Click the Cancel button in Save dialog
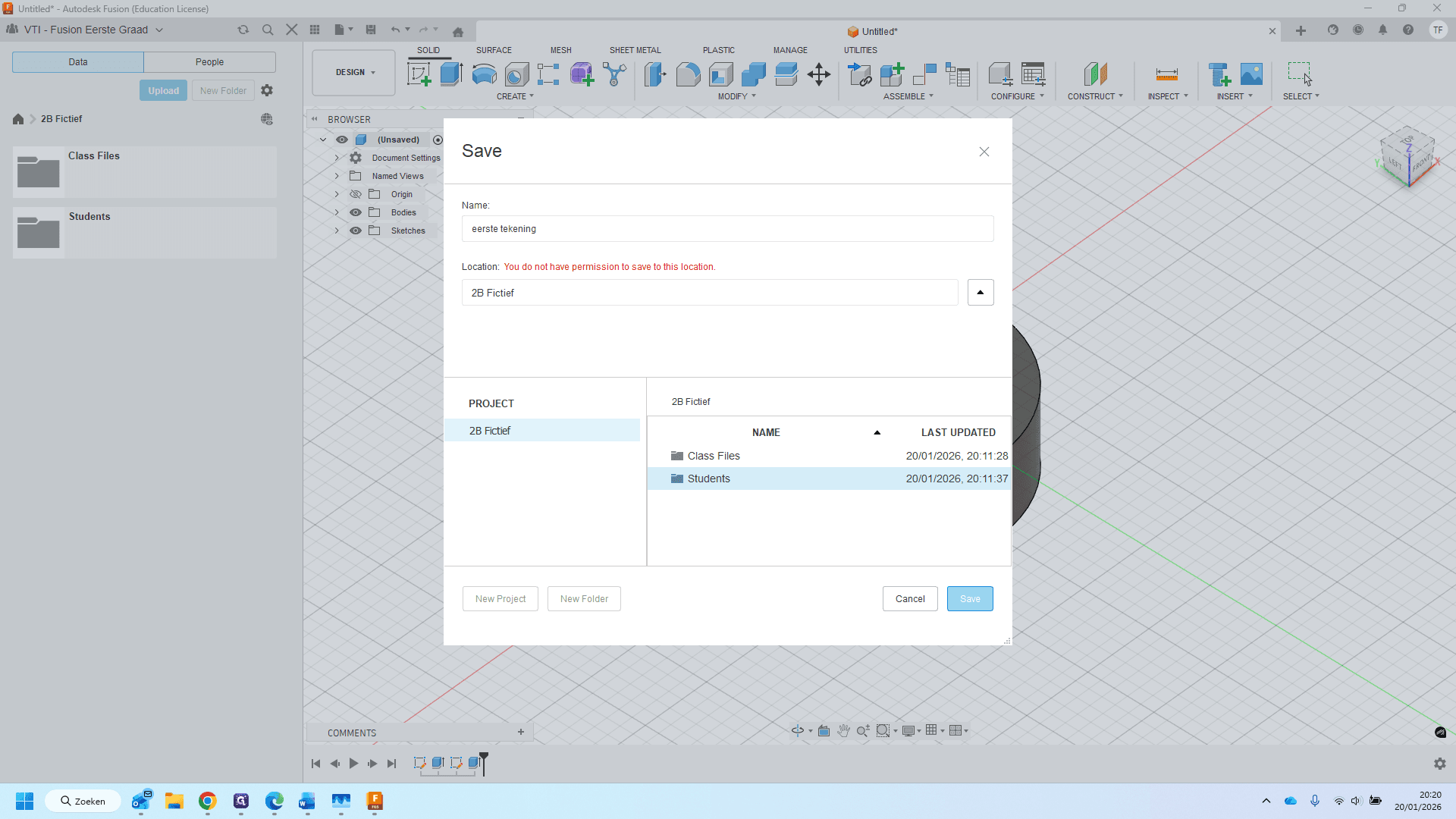The height and width of the screenshot is (819, 1456). tap(910, 599)
